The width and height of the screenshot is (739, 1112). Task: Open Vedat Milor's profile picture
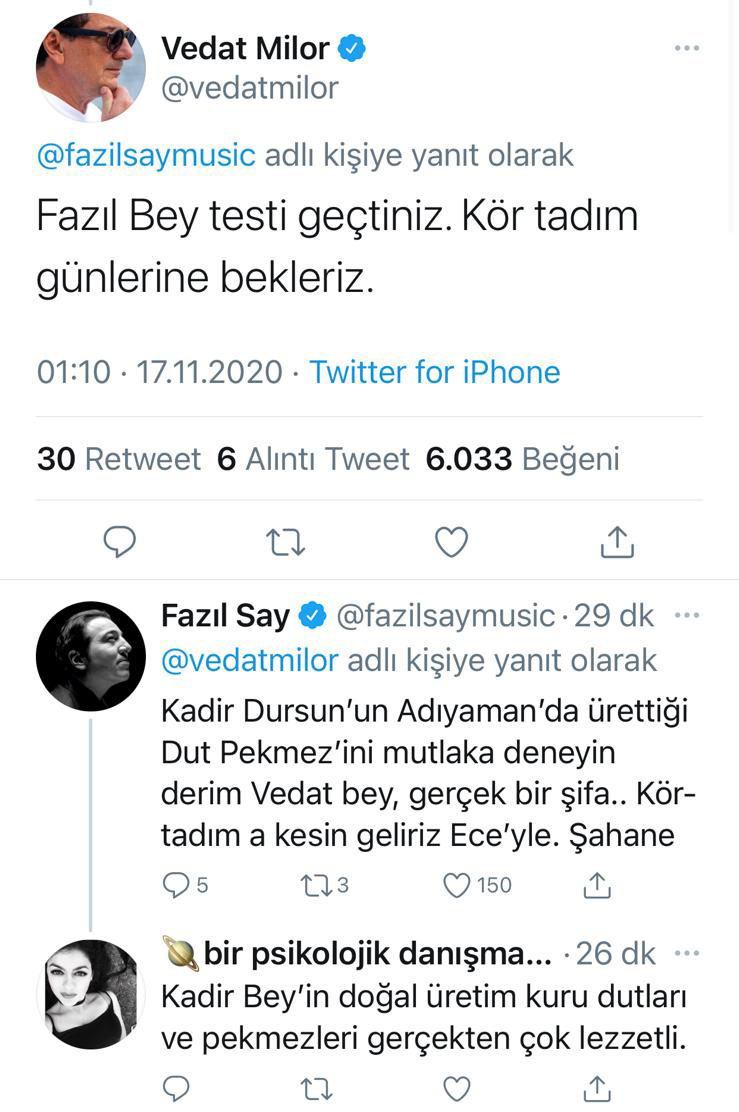(91, 67)
